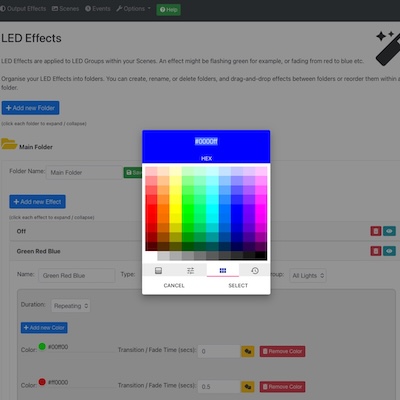Pick pure orange swatch in palette grid
Screen dimensions: 400x400
[164, 209]
